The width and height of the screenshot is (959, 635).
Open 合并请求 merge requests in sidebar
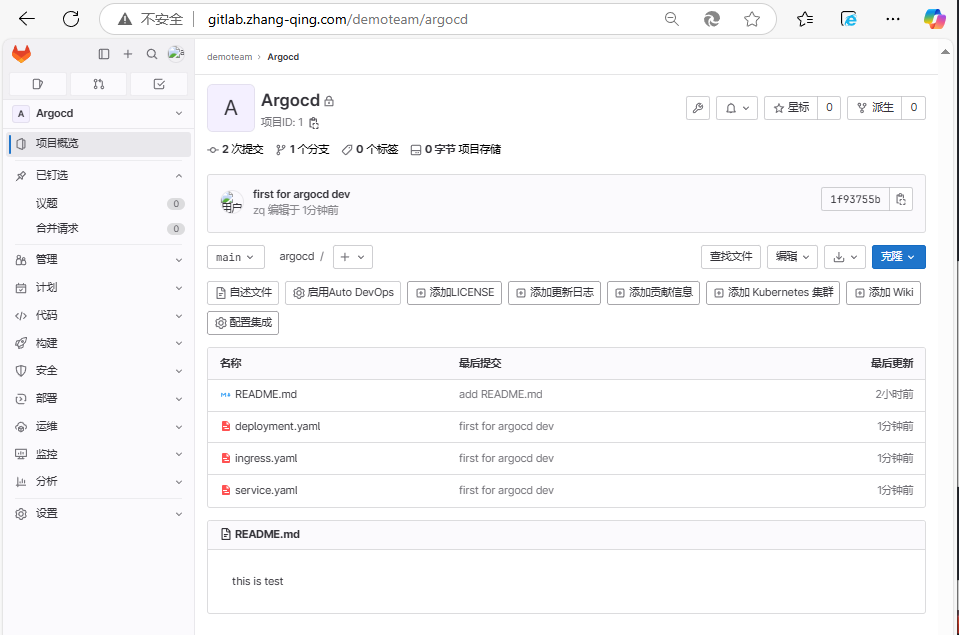pyautogui.click(x=99, y=228)
